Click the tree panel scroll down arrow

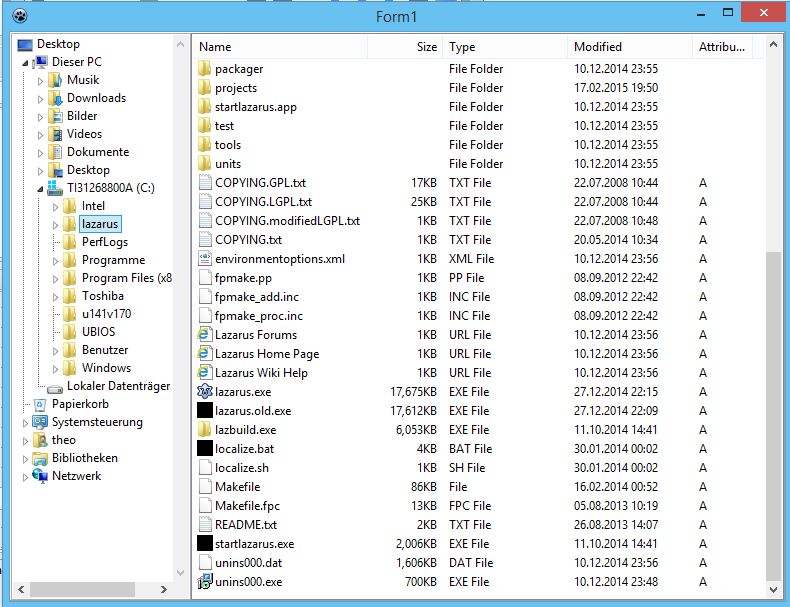(180, 573)
